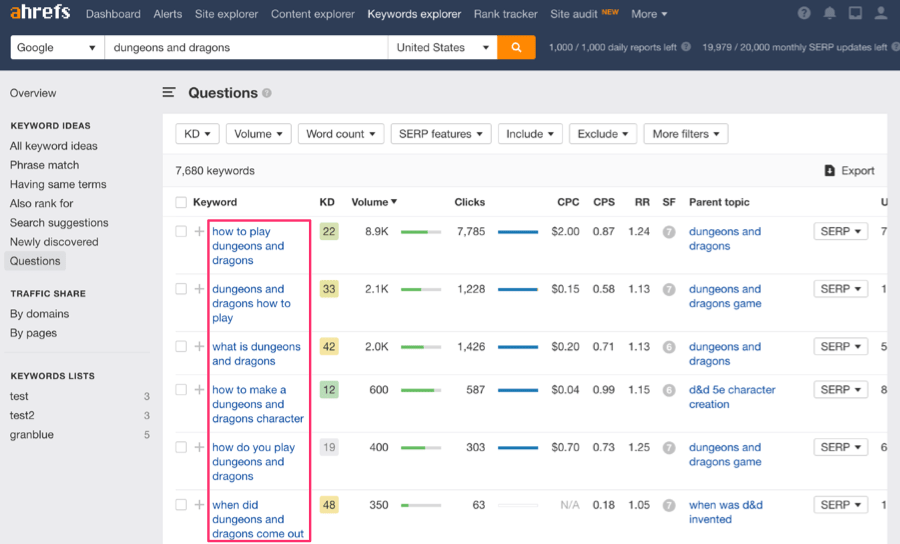This screenshot has height=544, width=900.
Task: Sort by the Volume column header
Action: (374, 202)
